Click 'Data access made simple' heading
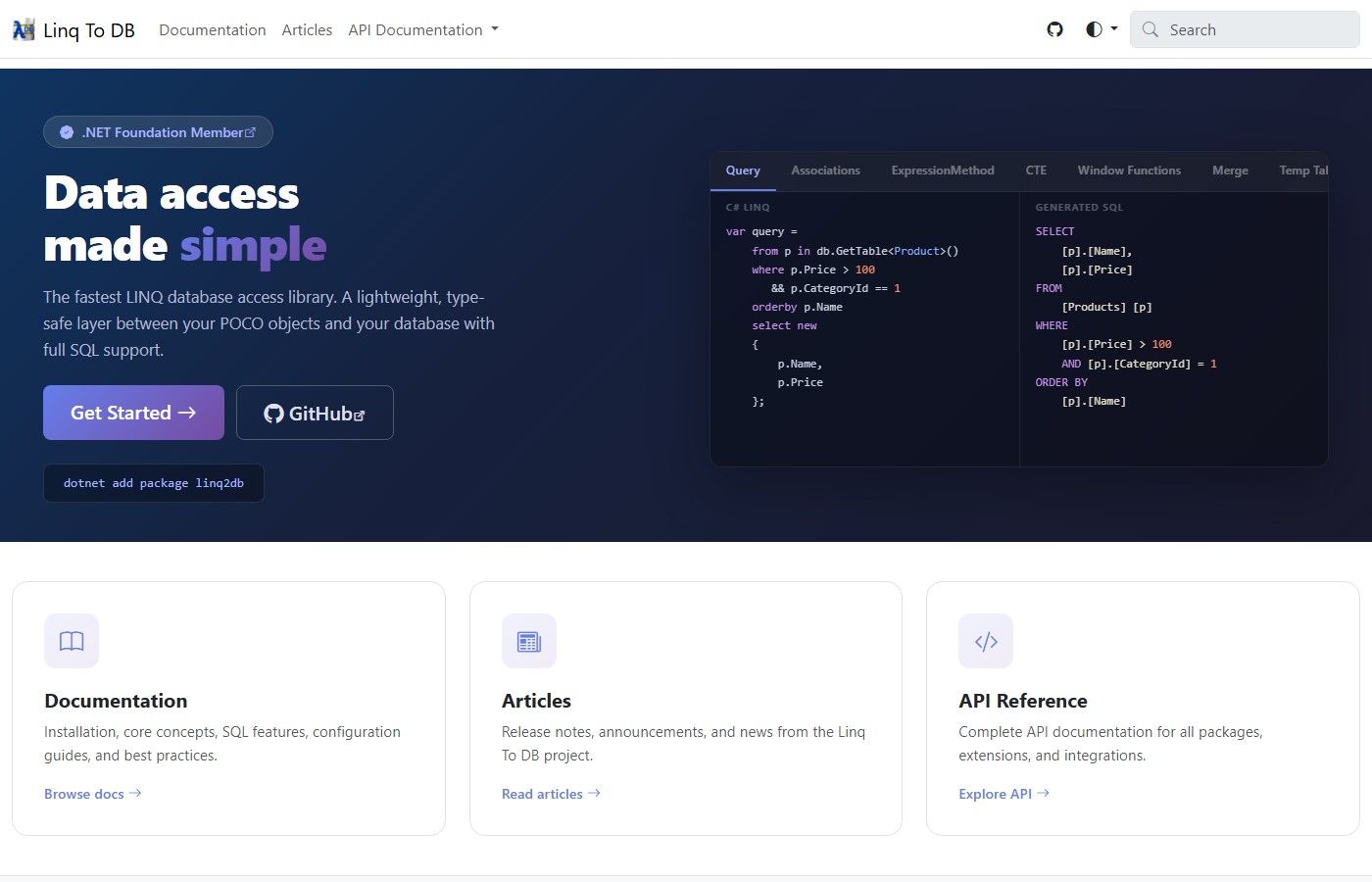Screen dimensions: 1372x882 tap(185, 219)
